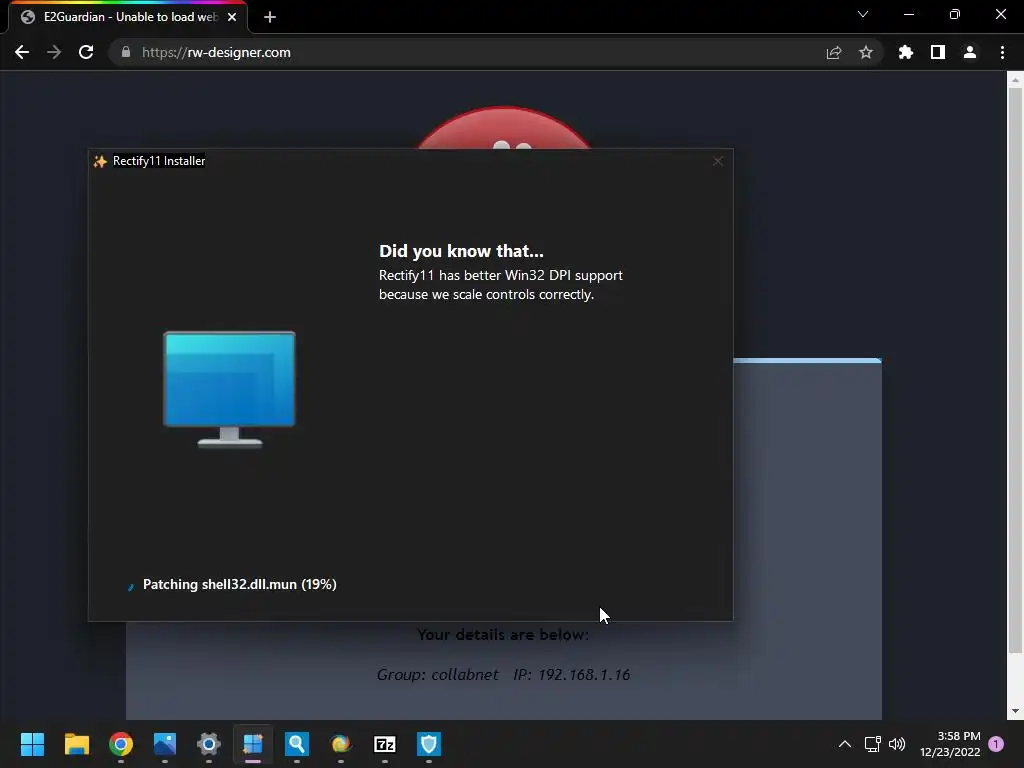This screenshot has height=768, width=1024.
Task: Open network status tray icon
Action: pyautogui.click(x=872, y=744)
